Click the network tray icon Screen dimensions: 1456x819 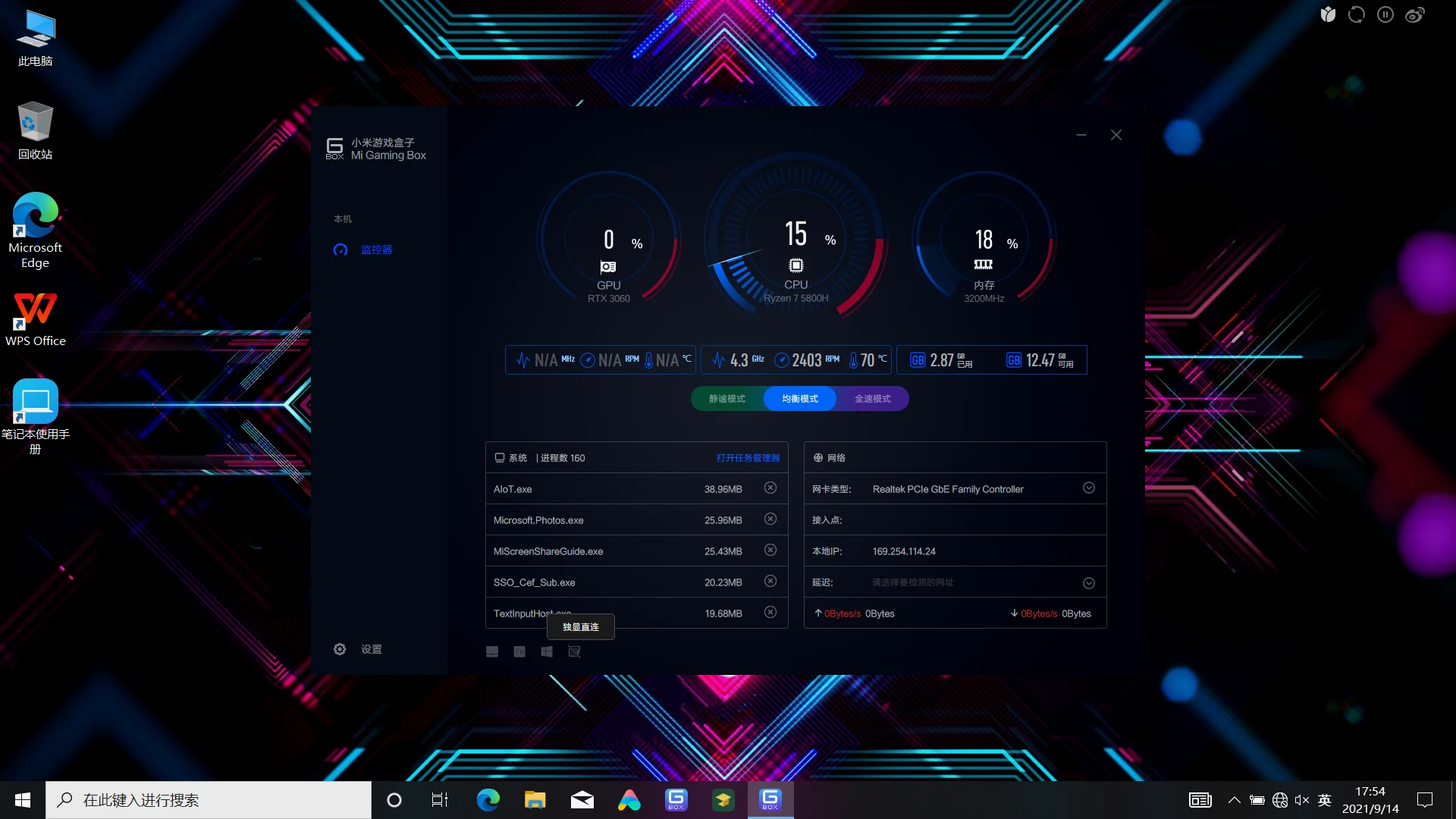[1280, 800]
